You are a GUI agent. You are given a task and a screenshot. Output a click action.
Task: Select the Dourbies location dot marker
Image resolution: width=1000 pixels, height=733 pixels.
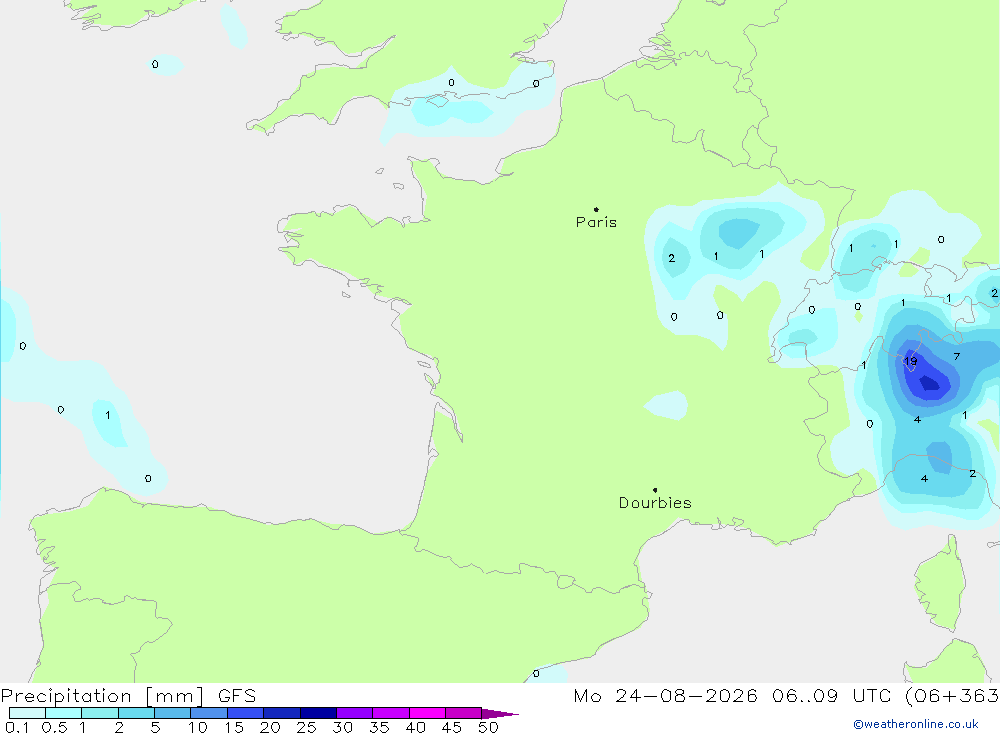[655, 490]
